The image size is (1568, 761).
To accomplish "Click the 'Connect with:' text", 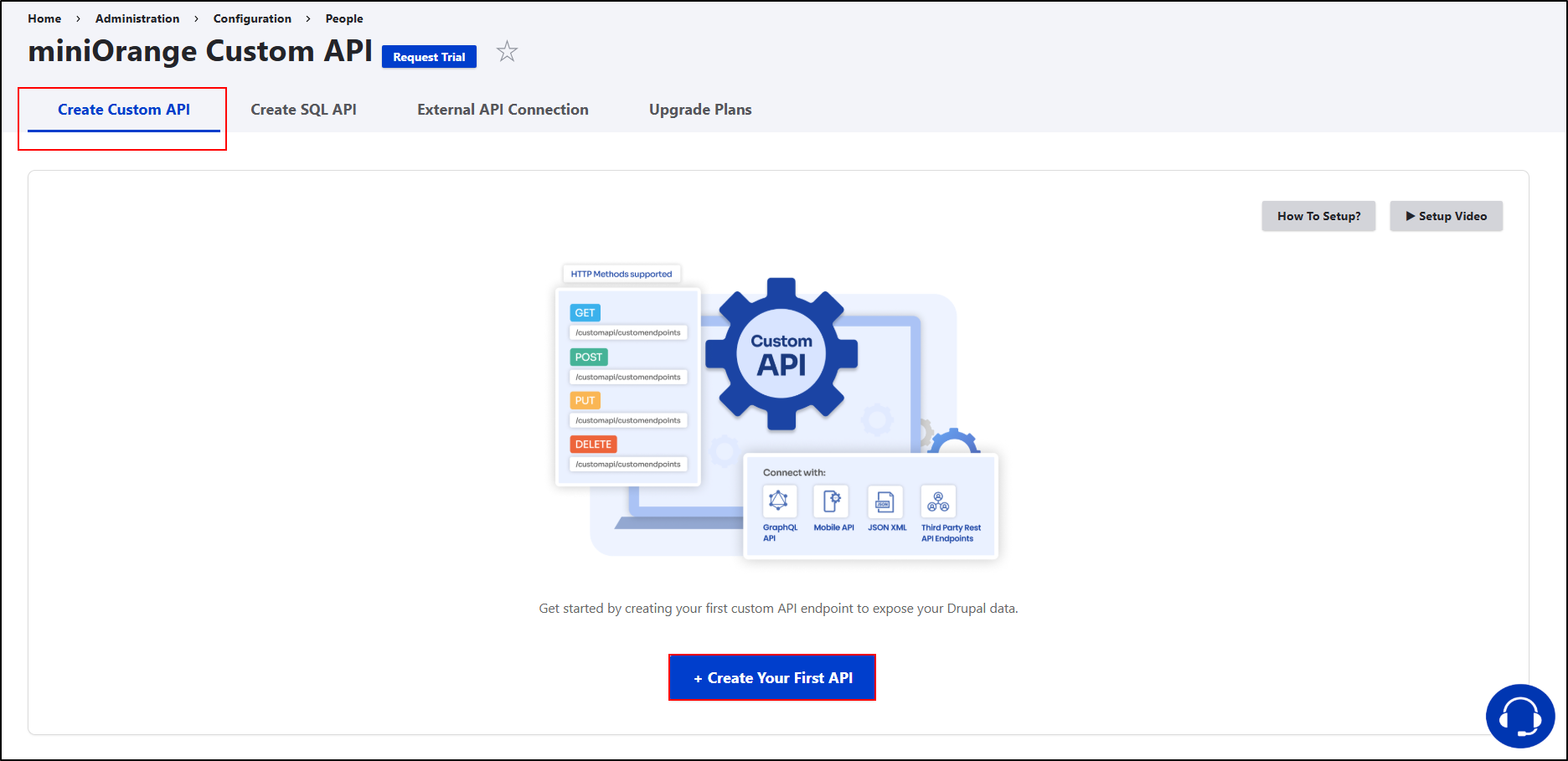I will pos(794,472).
